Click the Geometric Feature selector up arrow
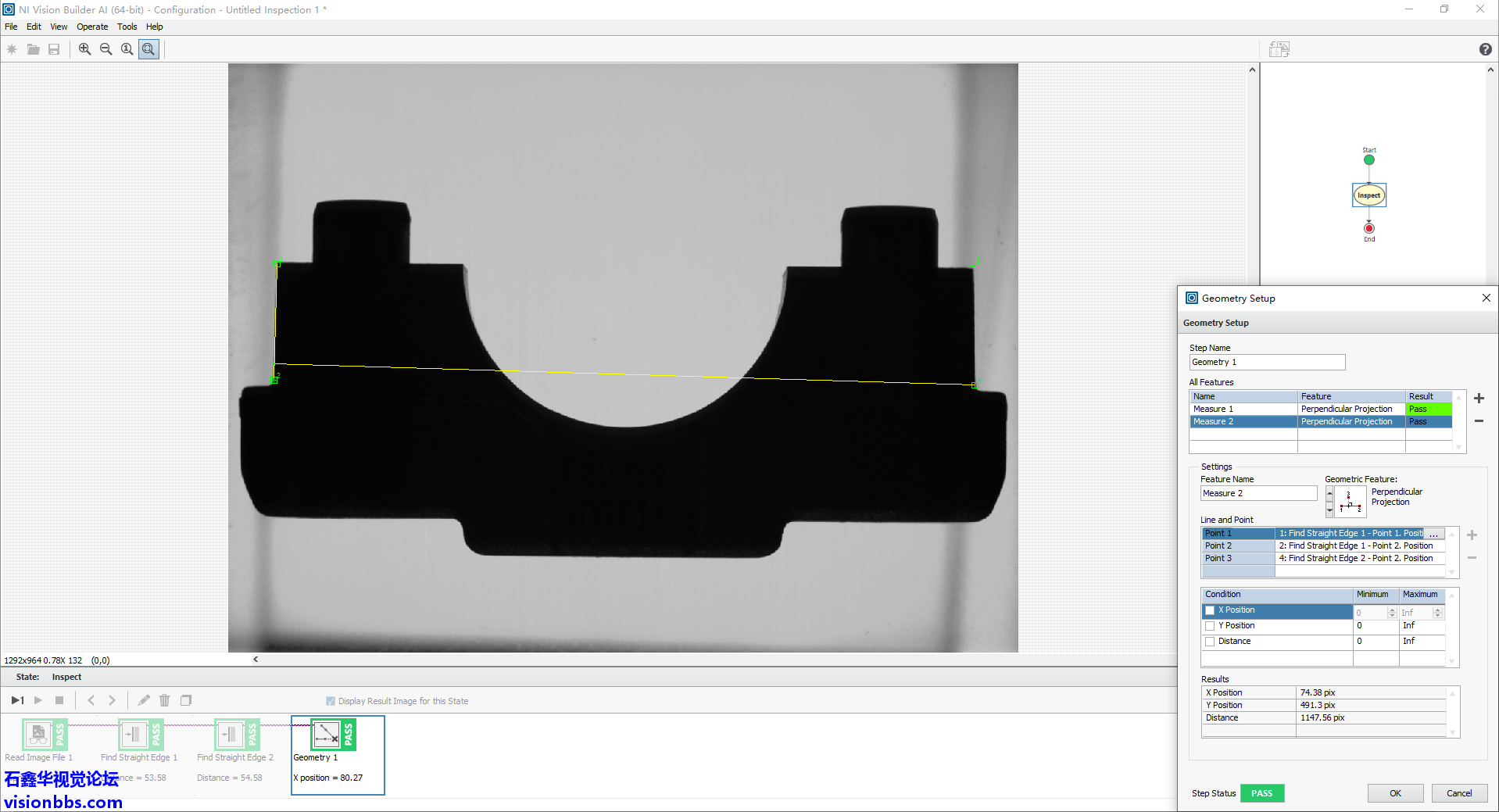Screen dimensions: 1499x812 [x=1329, y=492]
